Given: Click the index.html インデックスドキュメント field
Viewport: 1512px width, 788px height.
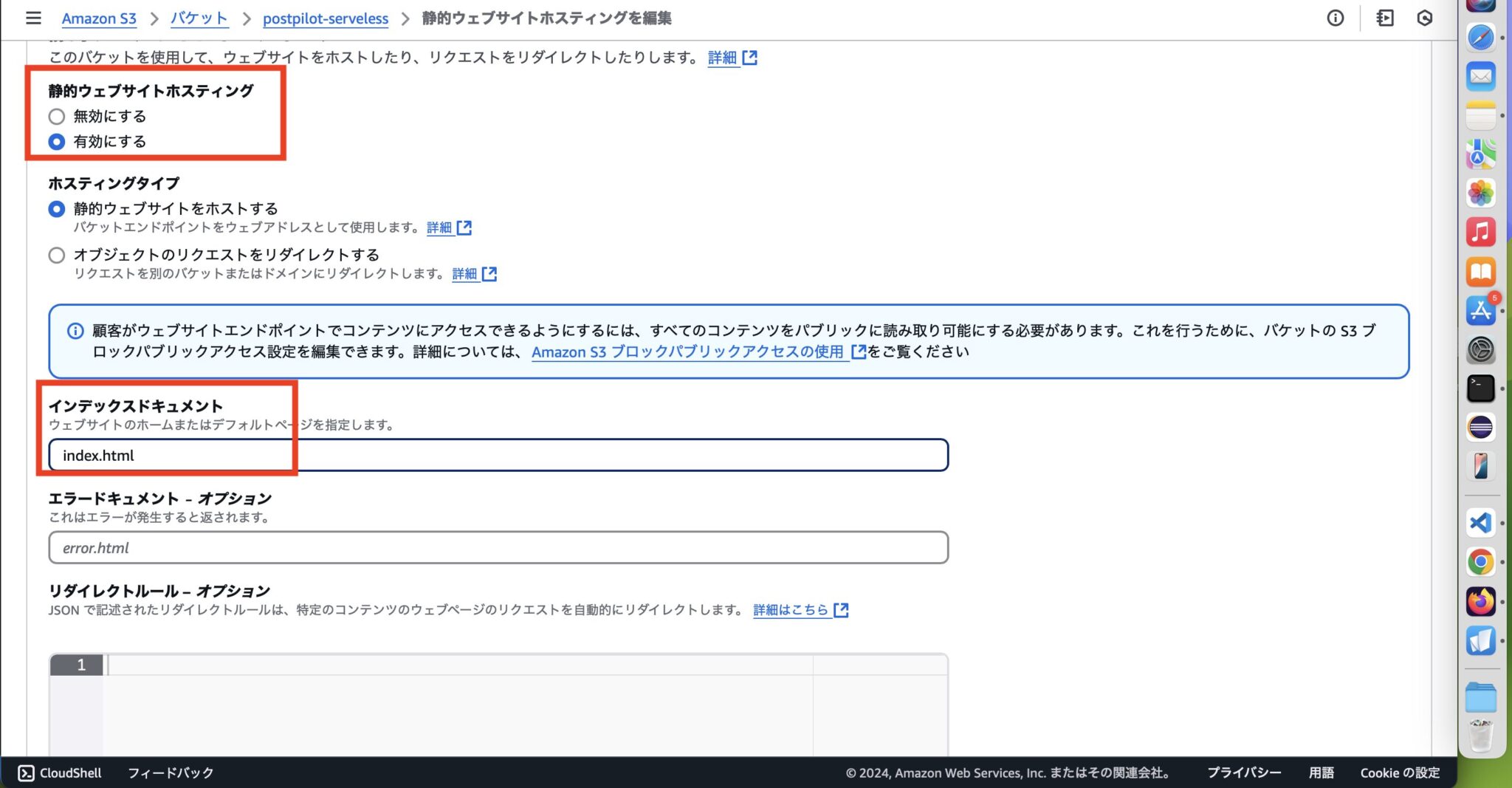Looking at the screenshot, I should point(498,455).
